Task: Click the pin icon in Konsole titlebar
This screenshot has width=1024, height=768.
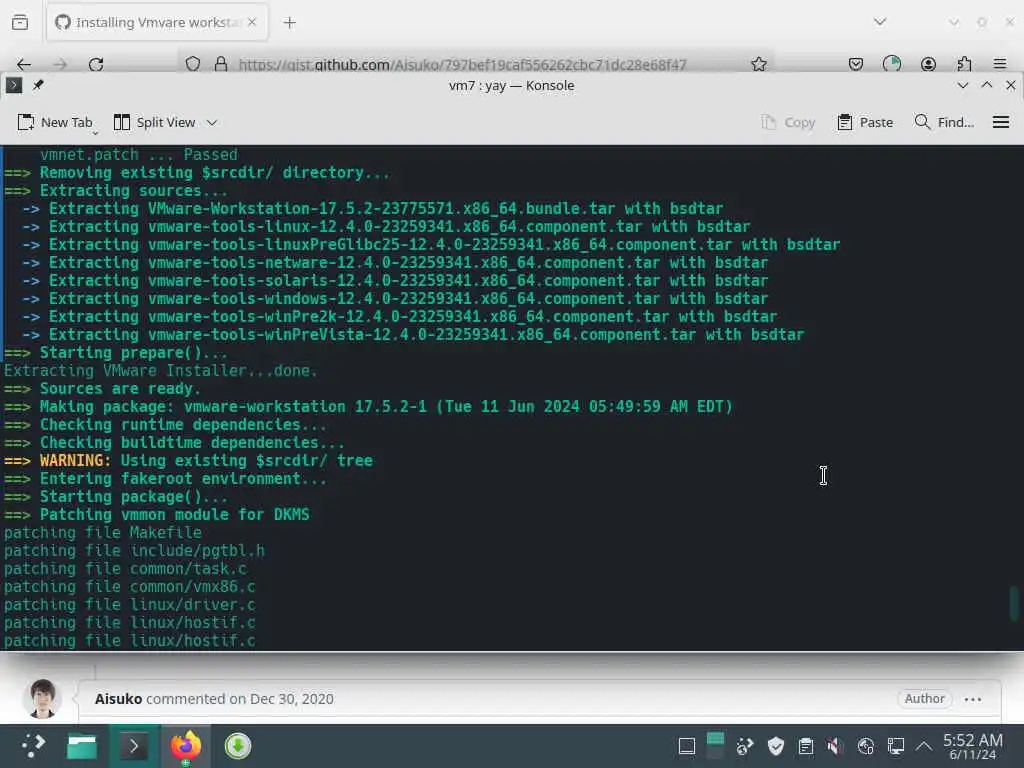Action: (38, 85)
